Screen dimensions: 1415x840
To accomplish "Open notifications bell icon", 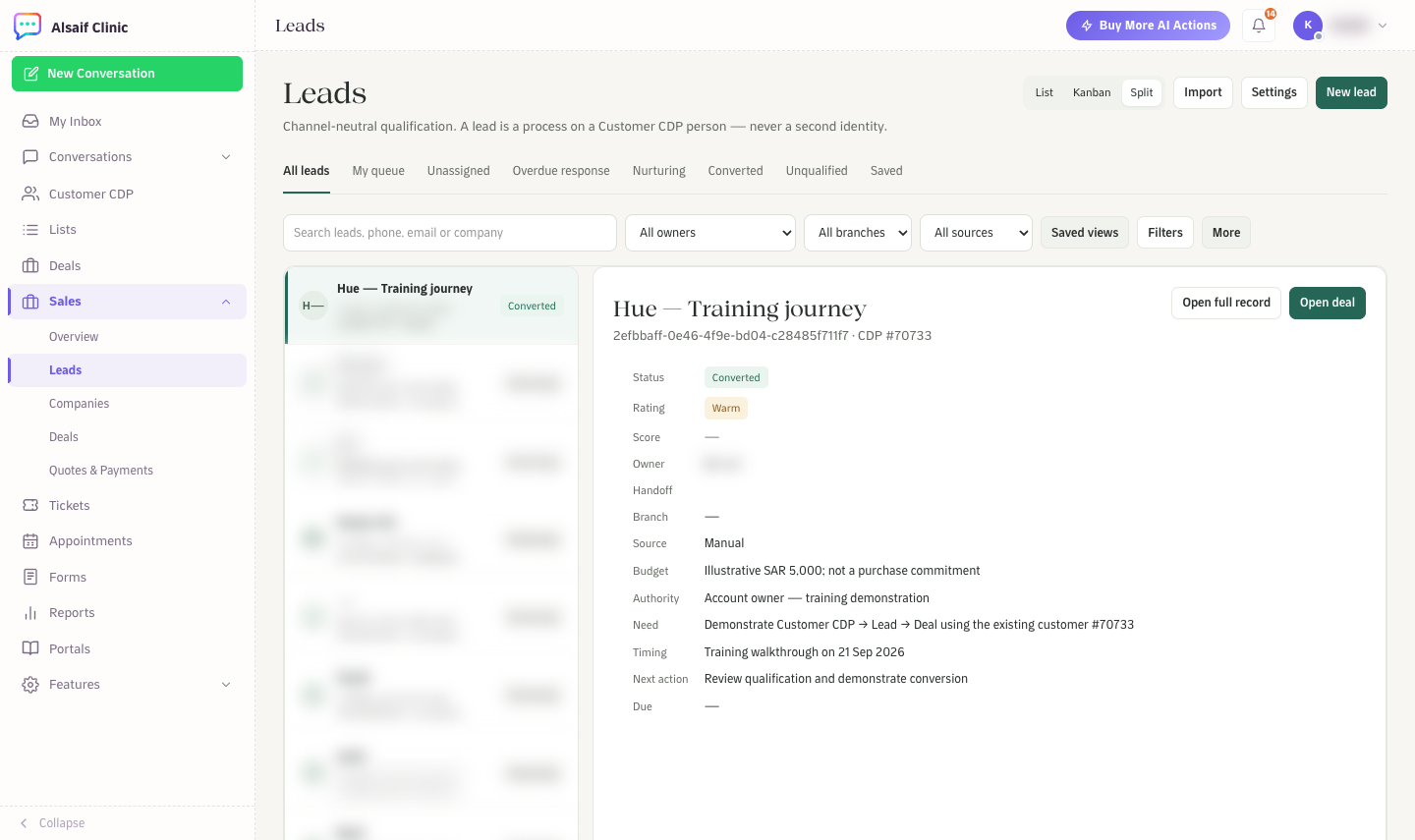I will click(x=1259, y=26).
